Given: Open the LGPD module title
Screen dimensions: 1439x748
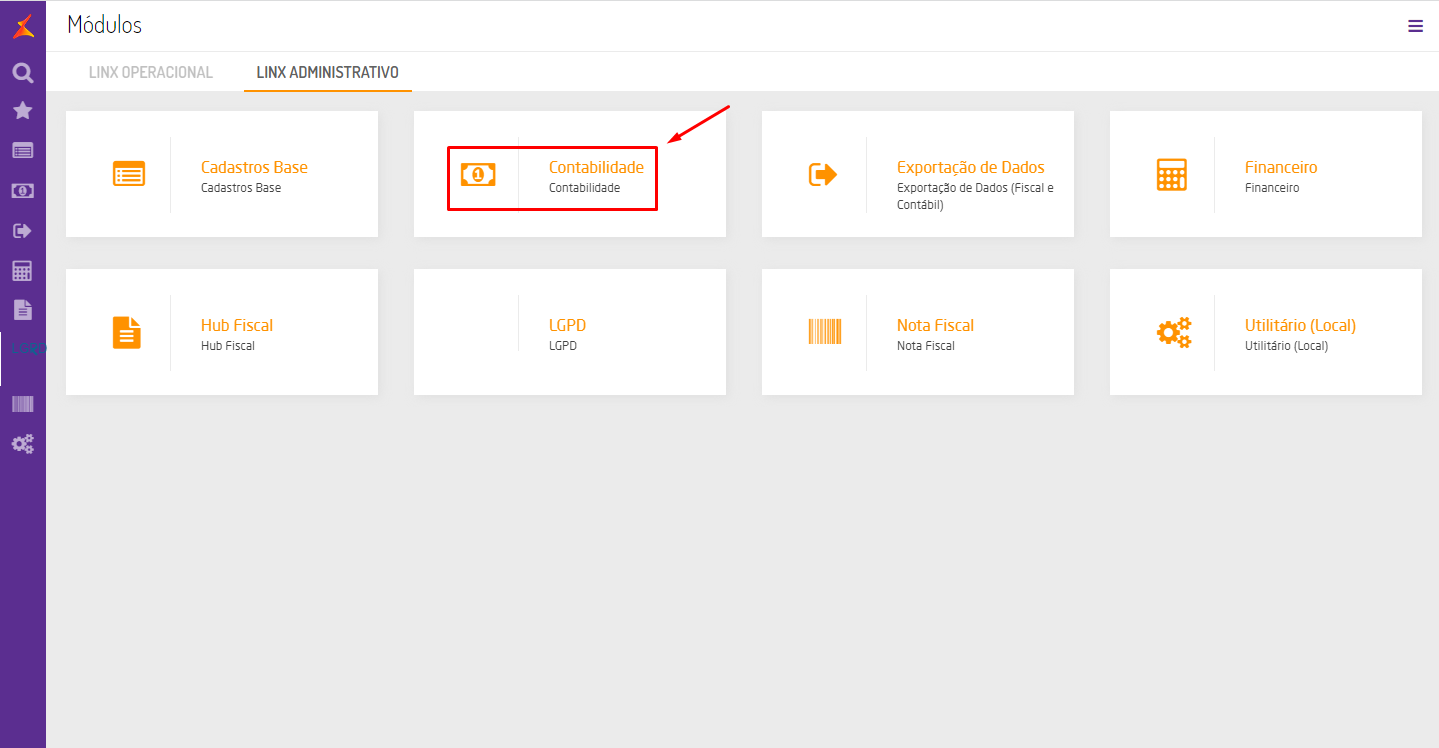Looking at the screenshot, I should pos(567,325).
